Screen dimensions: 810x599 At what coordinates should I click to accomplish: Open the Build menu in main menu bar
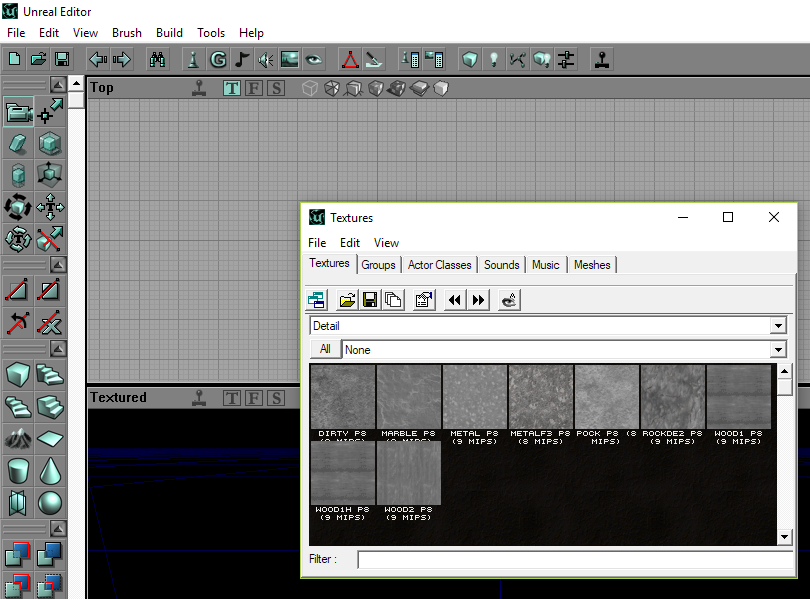(169, 33)
